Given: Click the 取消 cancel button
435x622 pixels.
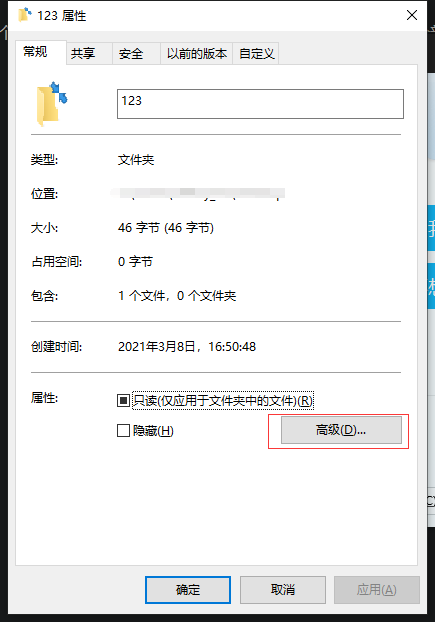Looking at the screenshot, I should click(x=283, y=590).
